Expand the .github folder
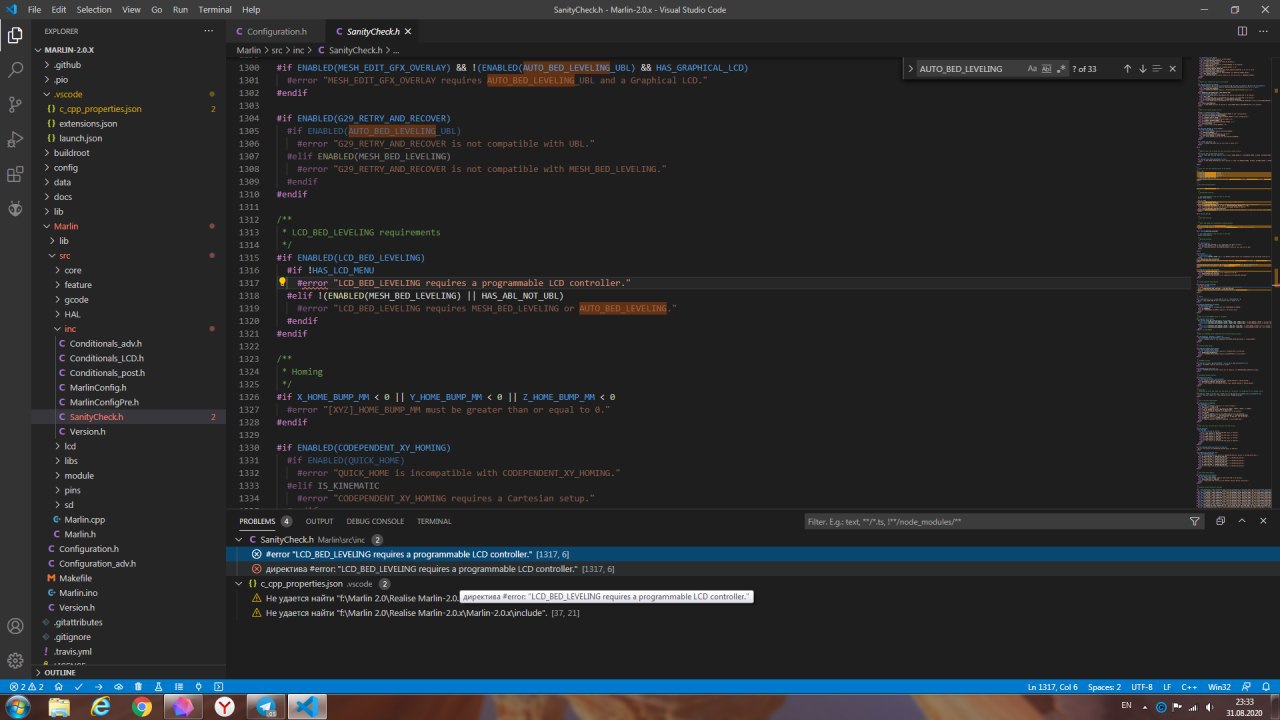The image size is (1280, 720). click(68, 65)
